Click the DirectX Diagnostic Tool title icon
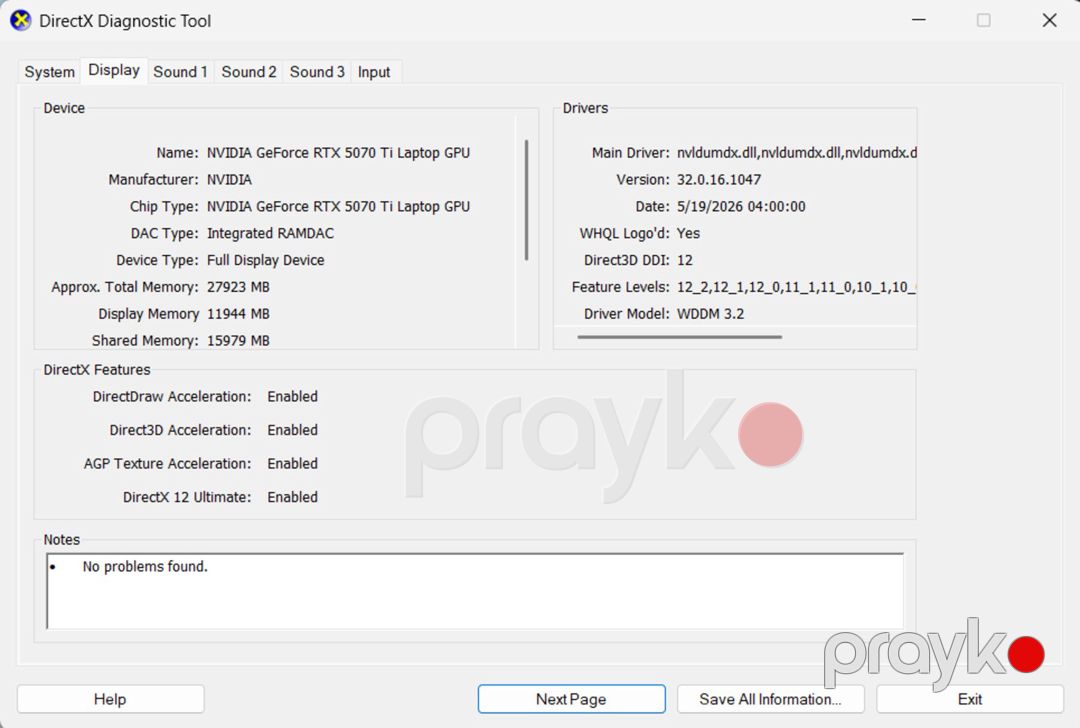Viewport: 1080px width, 728px height. click(x=21, y=21)
